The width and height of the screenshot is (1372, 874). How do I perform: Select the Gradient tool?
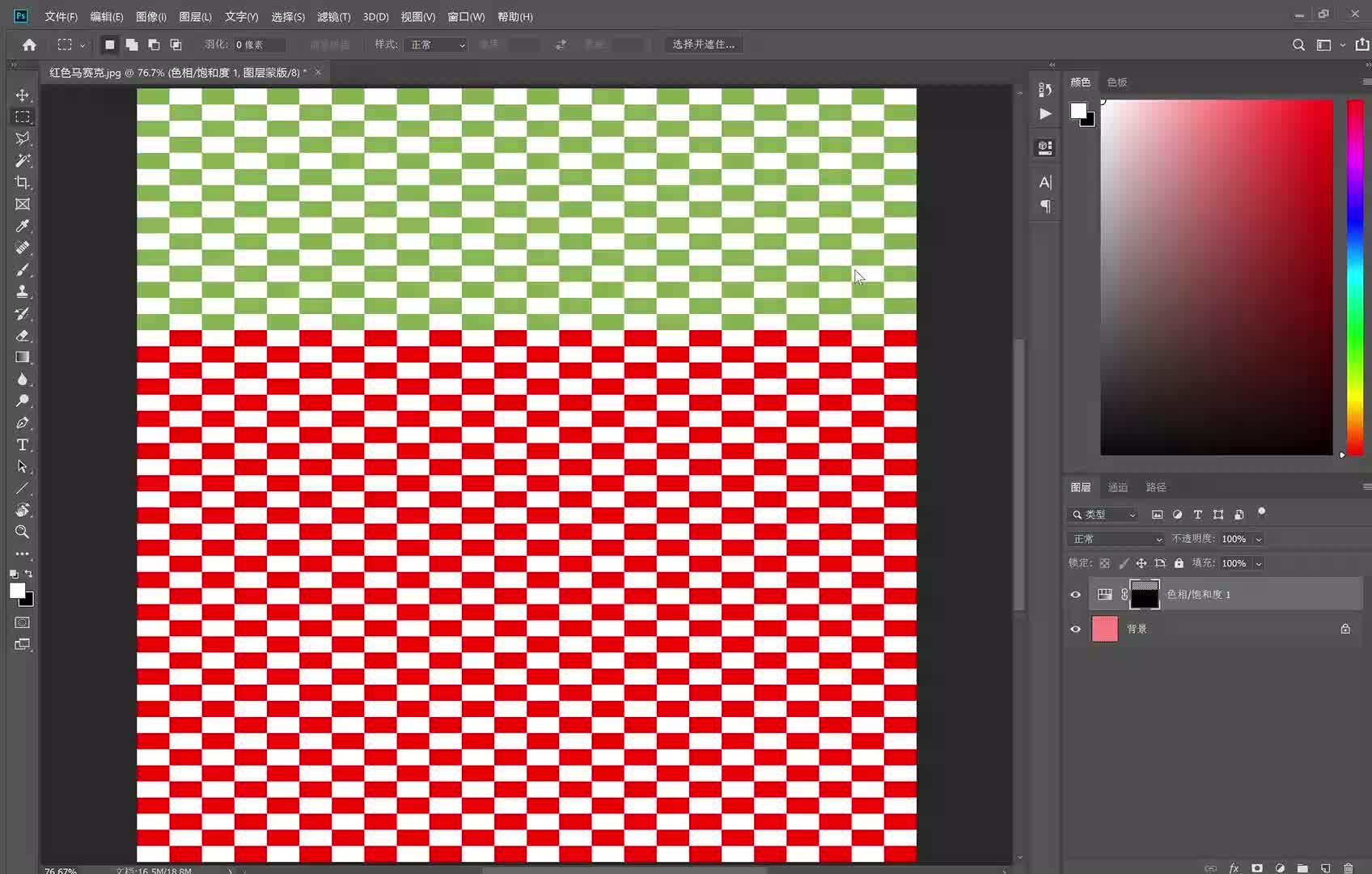(x=22, y=358)
